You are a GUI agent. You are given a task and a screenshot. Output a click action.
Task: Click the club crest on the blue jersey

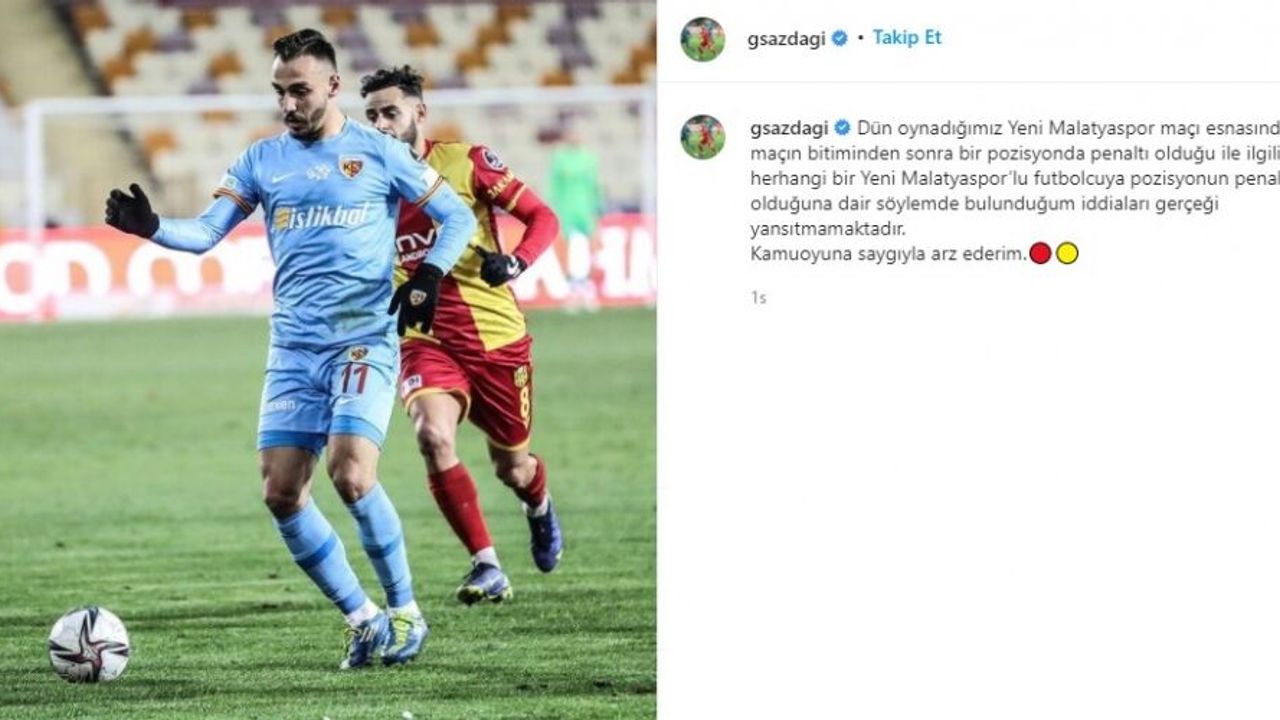pyautogui.click(x=351, y=166)
